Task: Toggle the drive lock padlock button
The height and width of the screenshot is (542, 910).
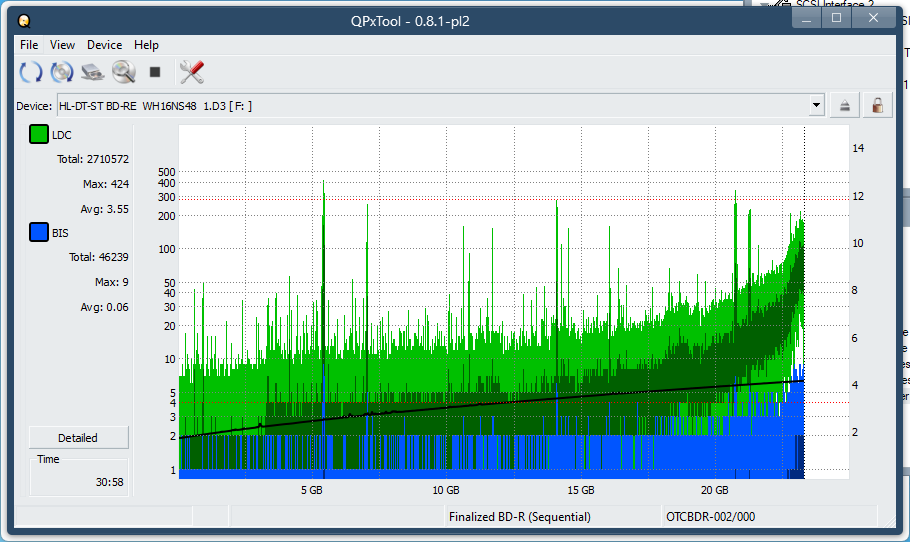Action: (878, 106)
